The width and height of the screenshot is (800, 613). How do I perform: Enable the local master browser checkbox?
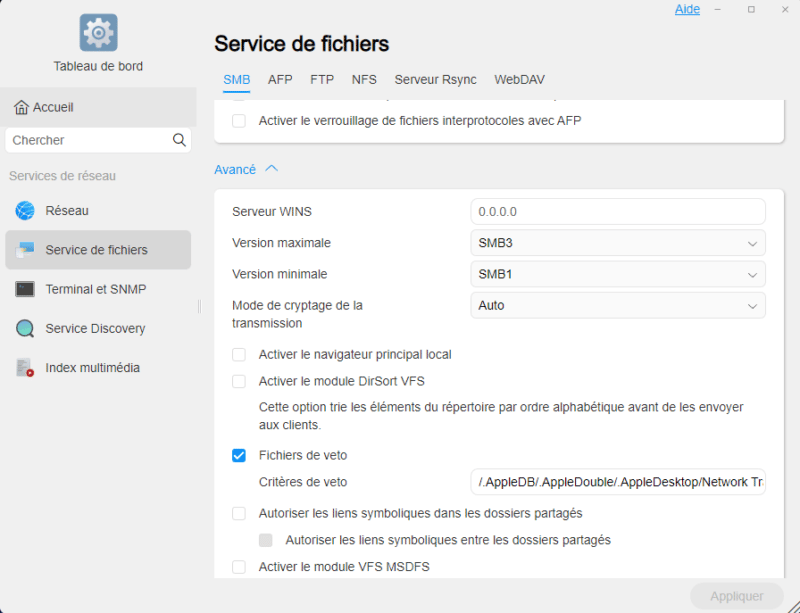239,354
